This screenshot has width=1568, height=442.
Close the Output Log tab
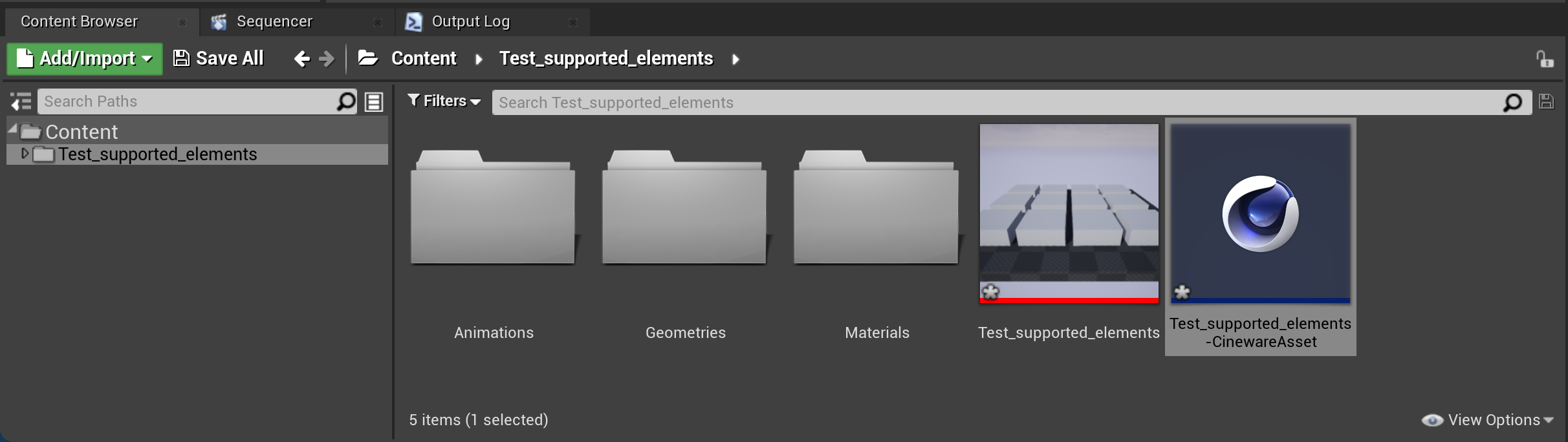tap(573, 23)
